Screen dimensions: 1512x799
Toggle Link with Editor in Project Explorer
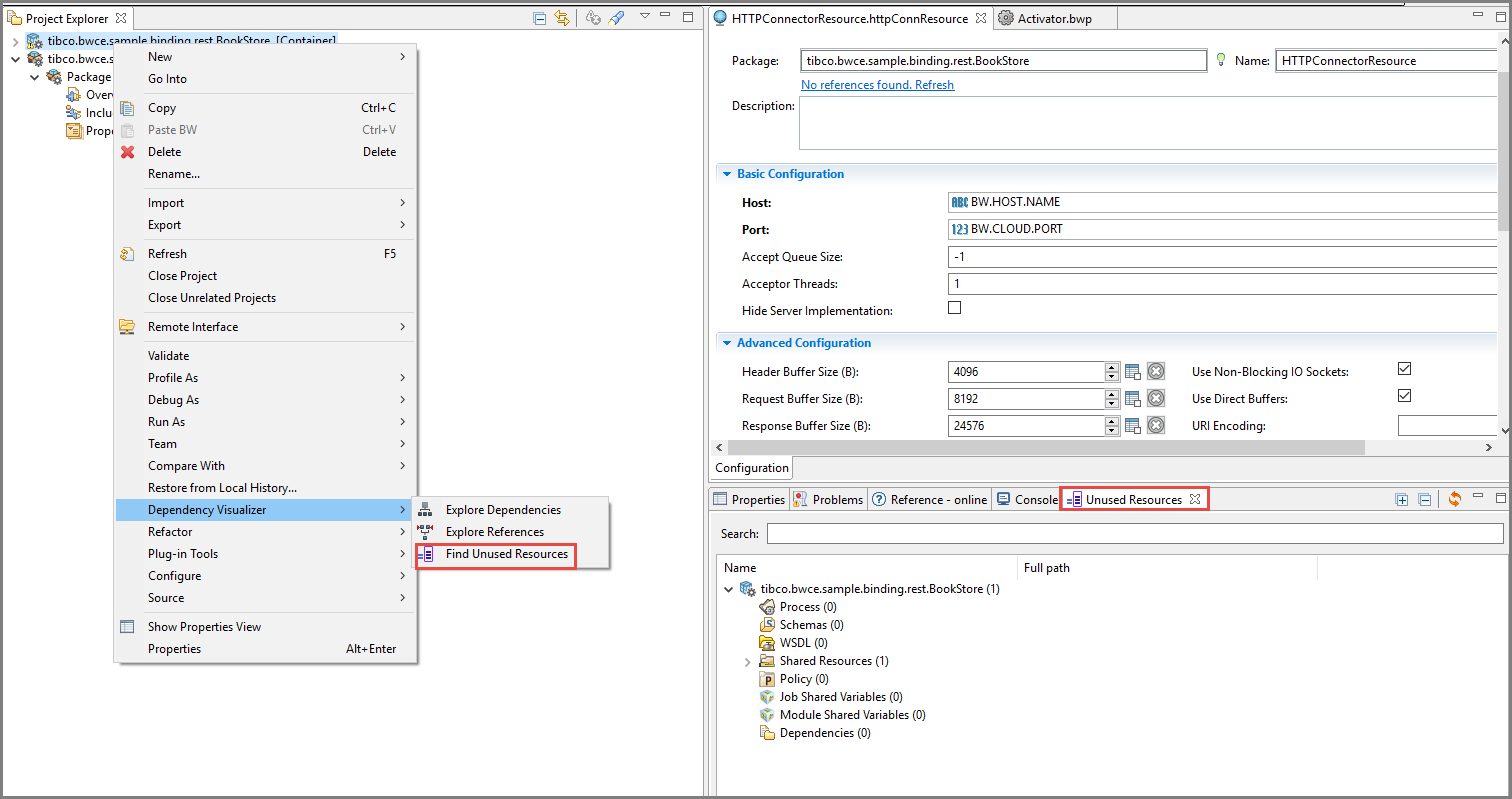pyautogui.click(x=562, y=18)
